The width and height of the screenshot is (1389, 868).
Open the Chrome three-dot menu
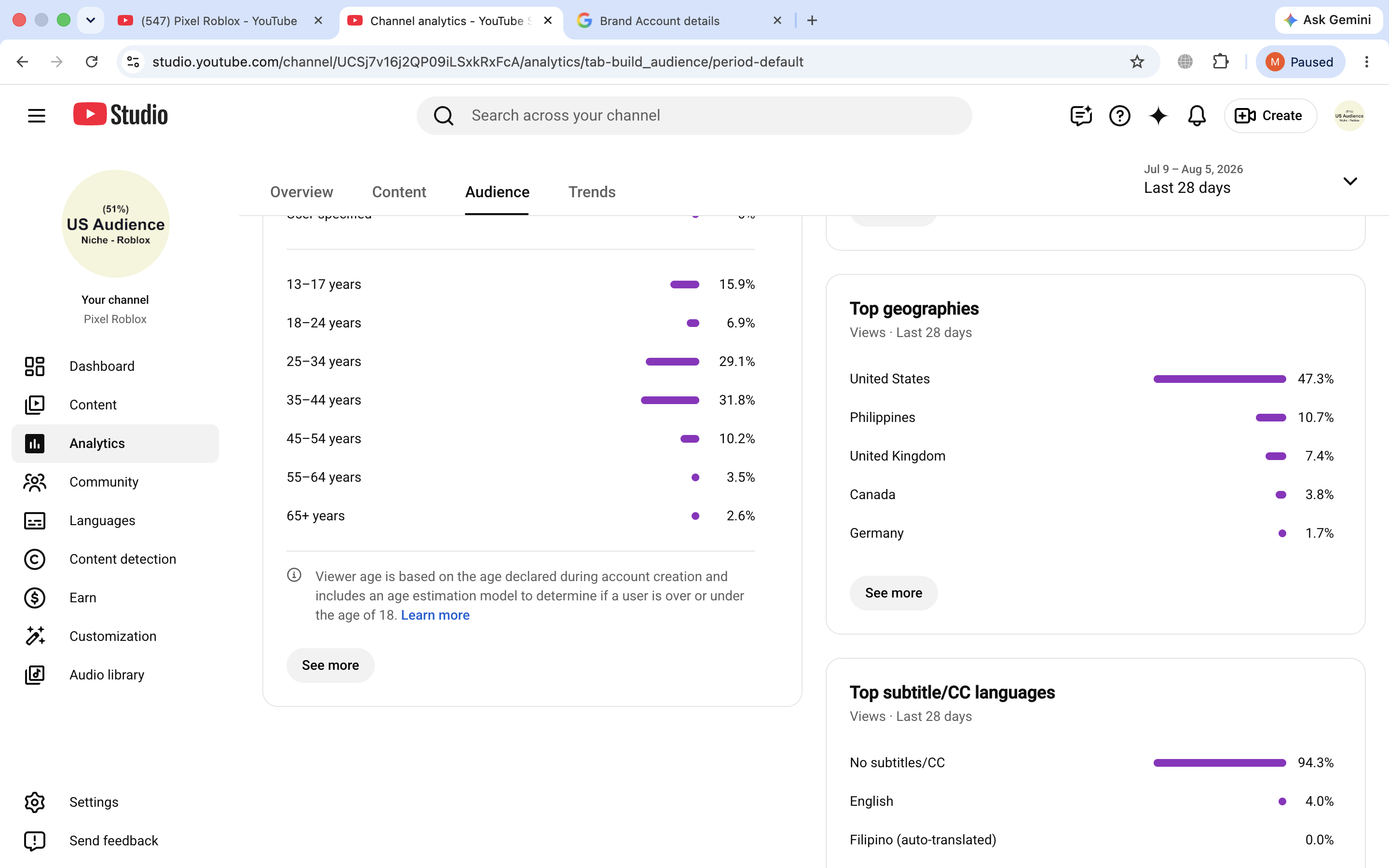[x=1367, y=61]
